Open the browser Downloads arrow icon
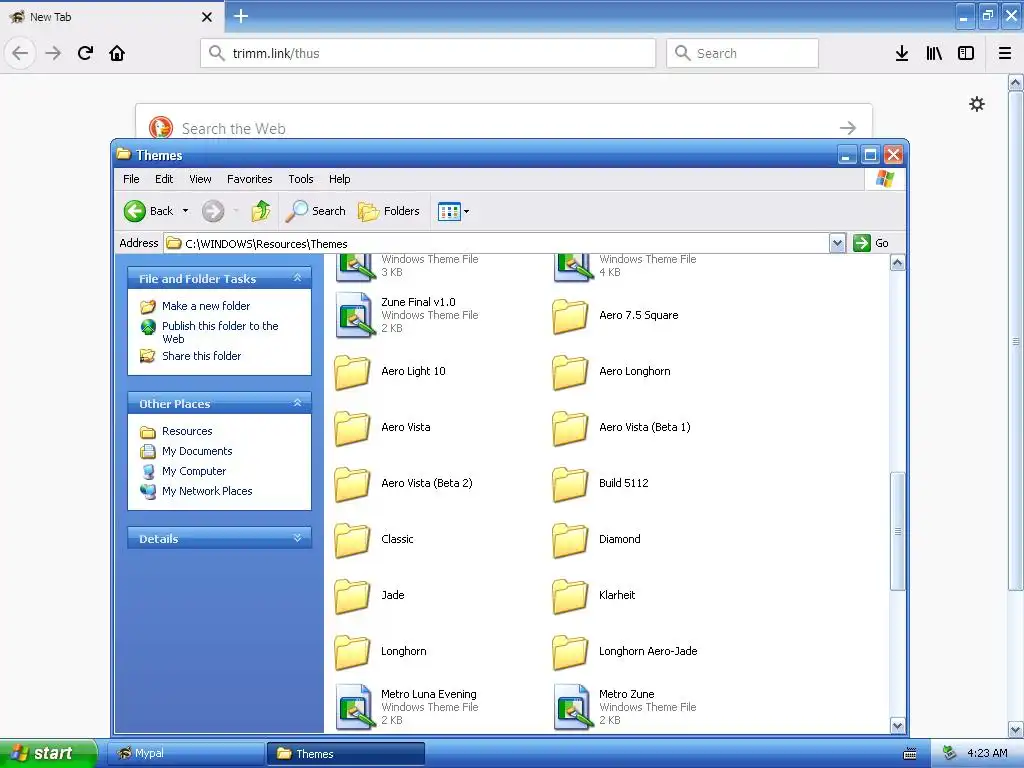The width and height of the screenshot is (1024, 768). click(902, 53)
